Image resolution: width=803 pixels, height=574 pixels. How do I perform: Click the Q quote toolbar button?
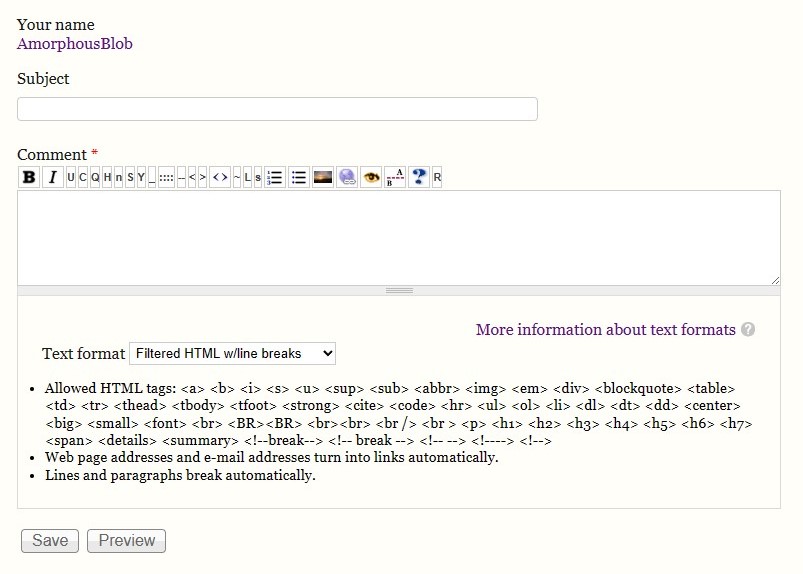click(95, 177)
